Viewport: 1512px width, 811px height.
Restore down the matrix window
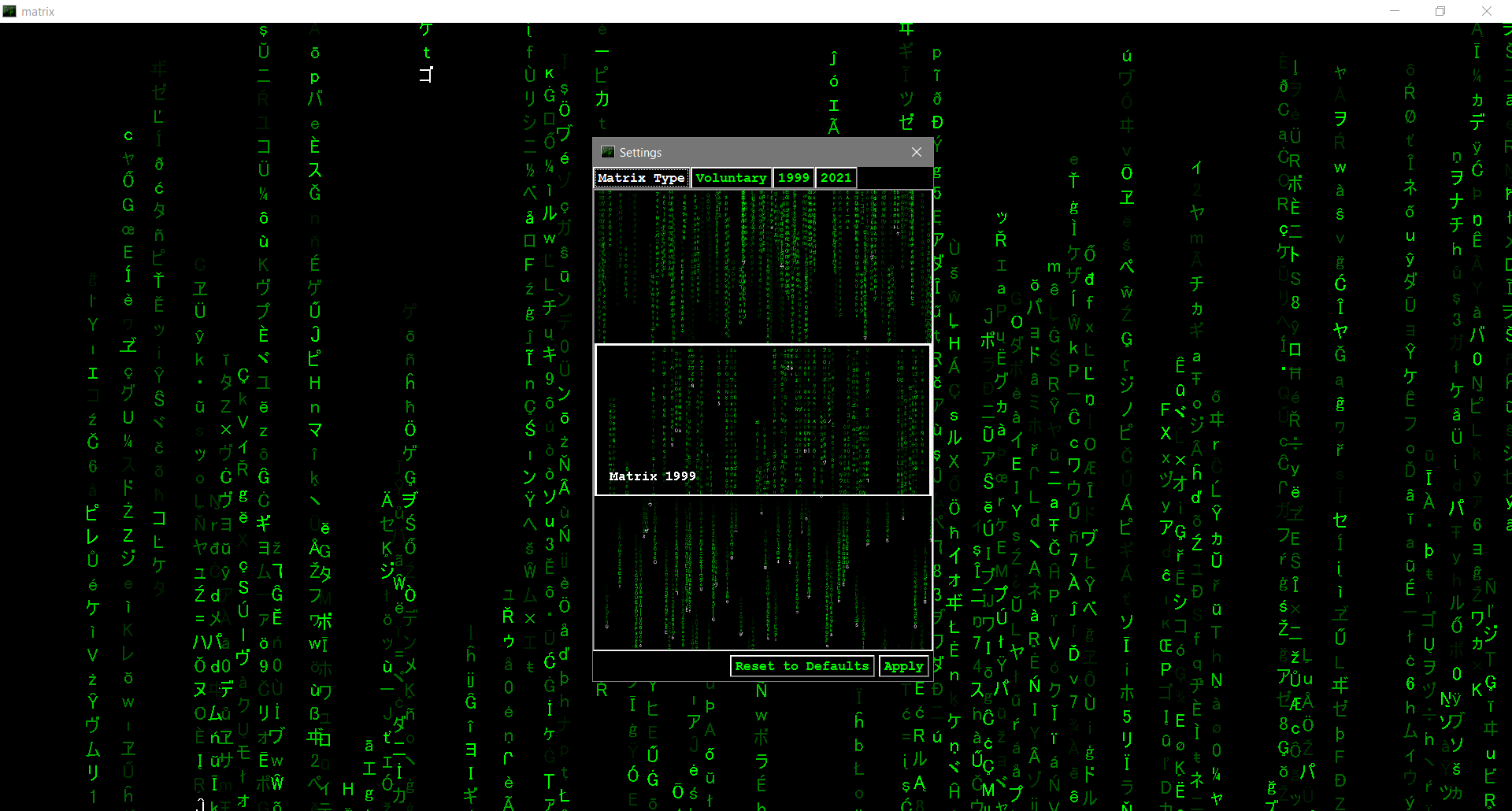tap(1440, 11)
